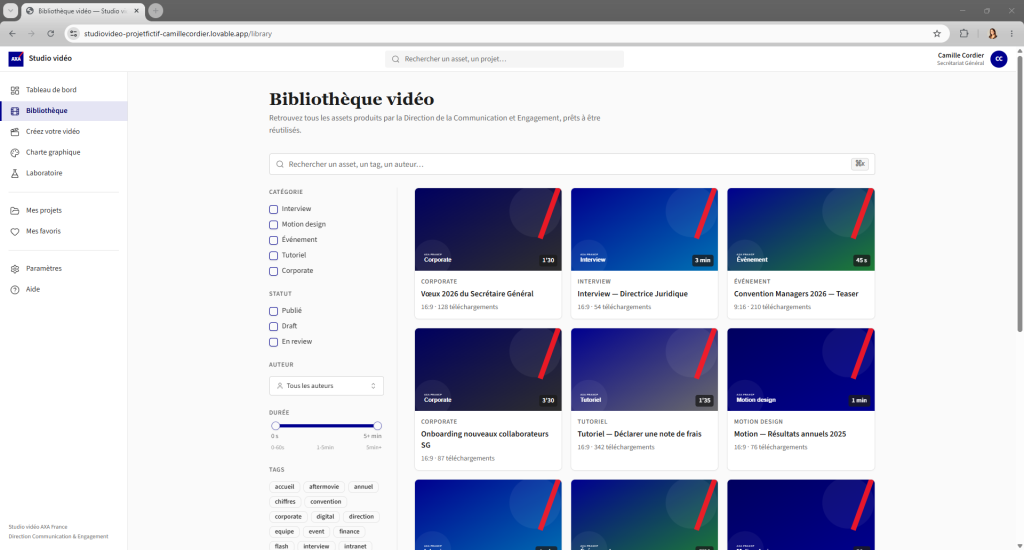Click the Charte graphique palette icon
This screenshot has width=1024, height=550.
click(x=15, y=153)
